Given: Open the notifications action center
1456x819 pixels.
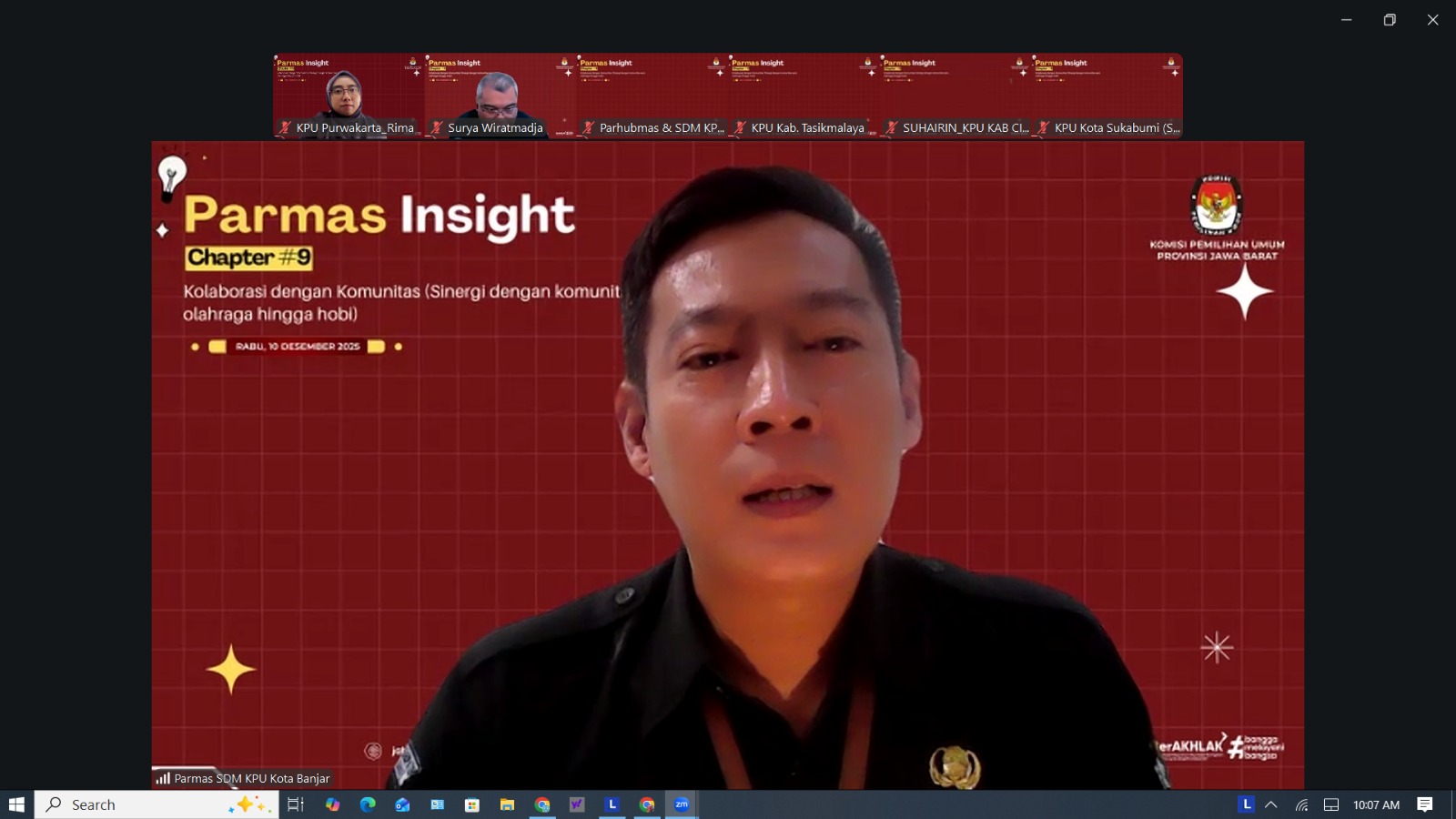Looking at the screenshot, I should (x=1425, y=804).
